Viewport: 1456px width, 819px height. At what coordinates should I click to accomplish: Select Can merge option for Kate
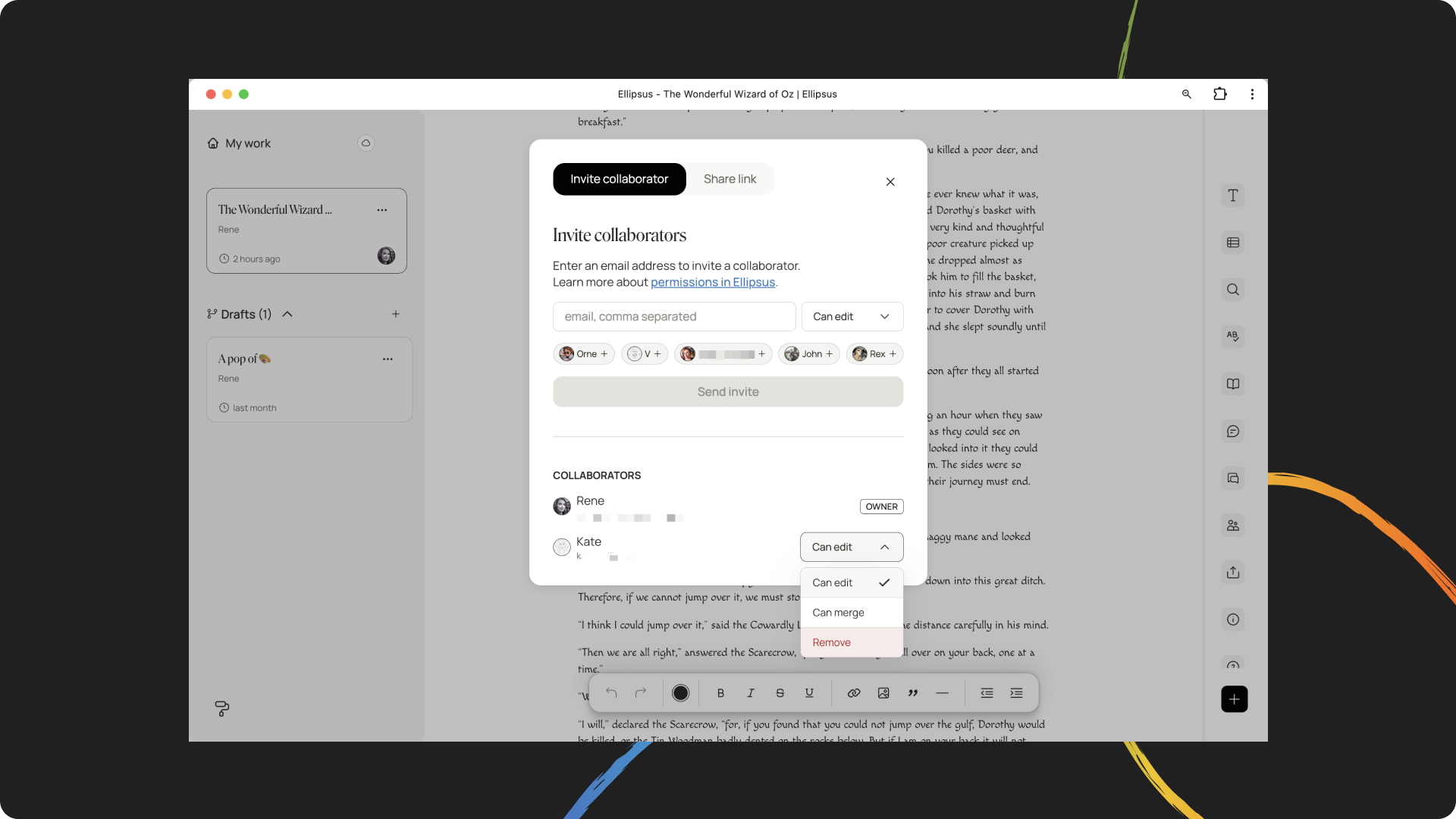(x=852, y=613)
